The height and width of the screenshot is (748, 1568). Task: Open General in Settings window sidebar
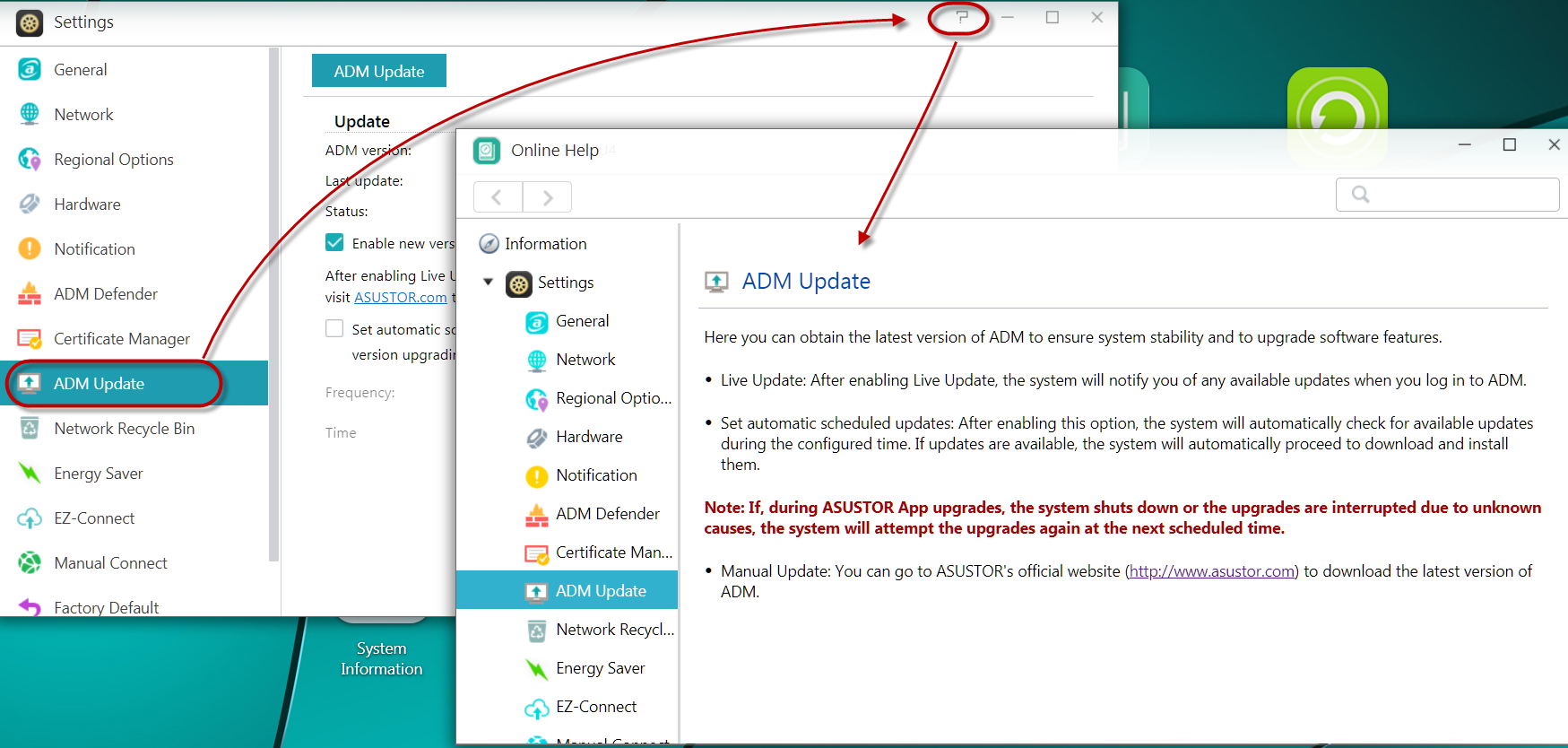(x=134, y=70)
